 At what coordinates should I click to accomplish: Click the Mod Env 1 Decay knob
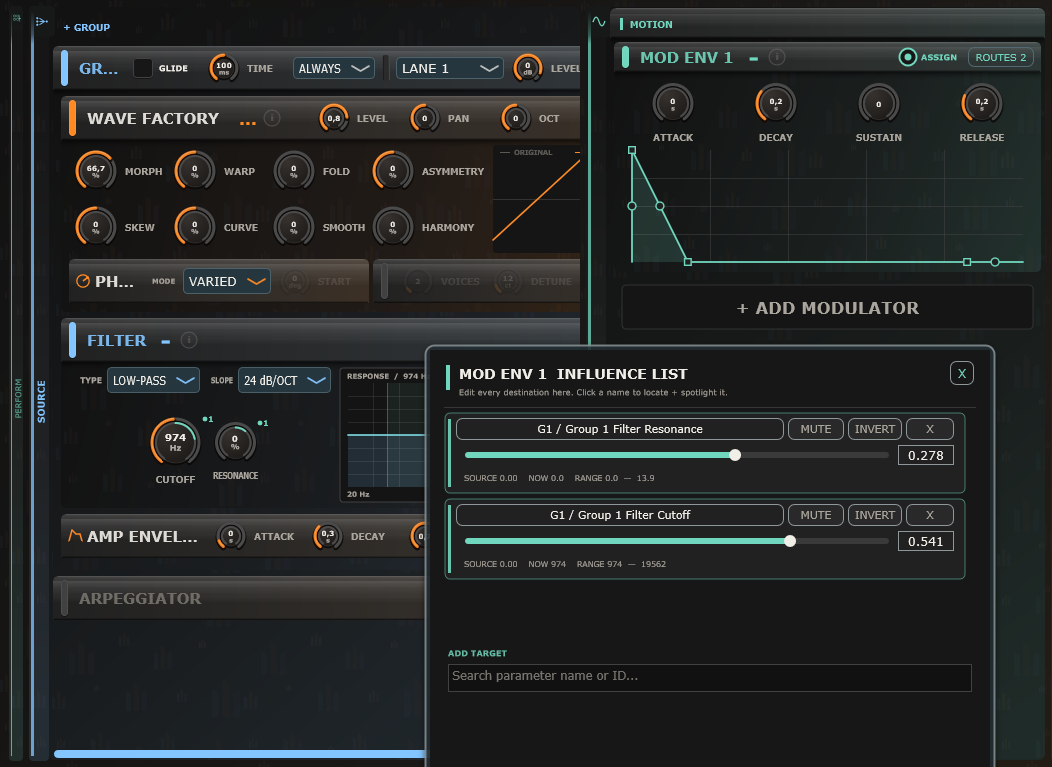tap(776, 104)
